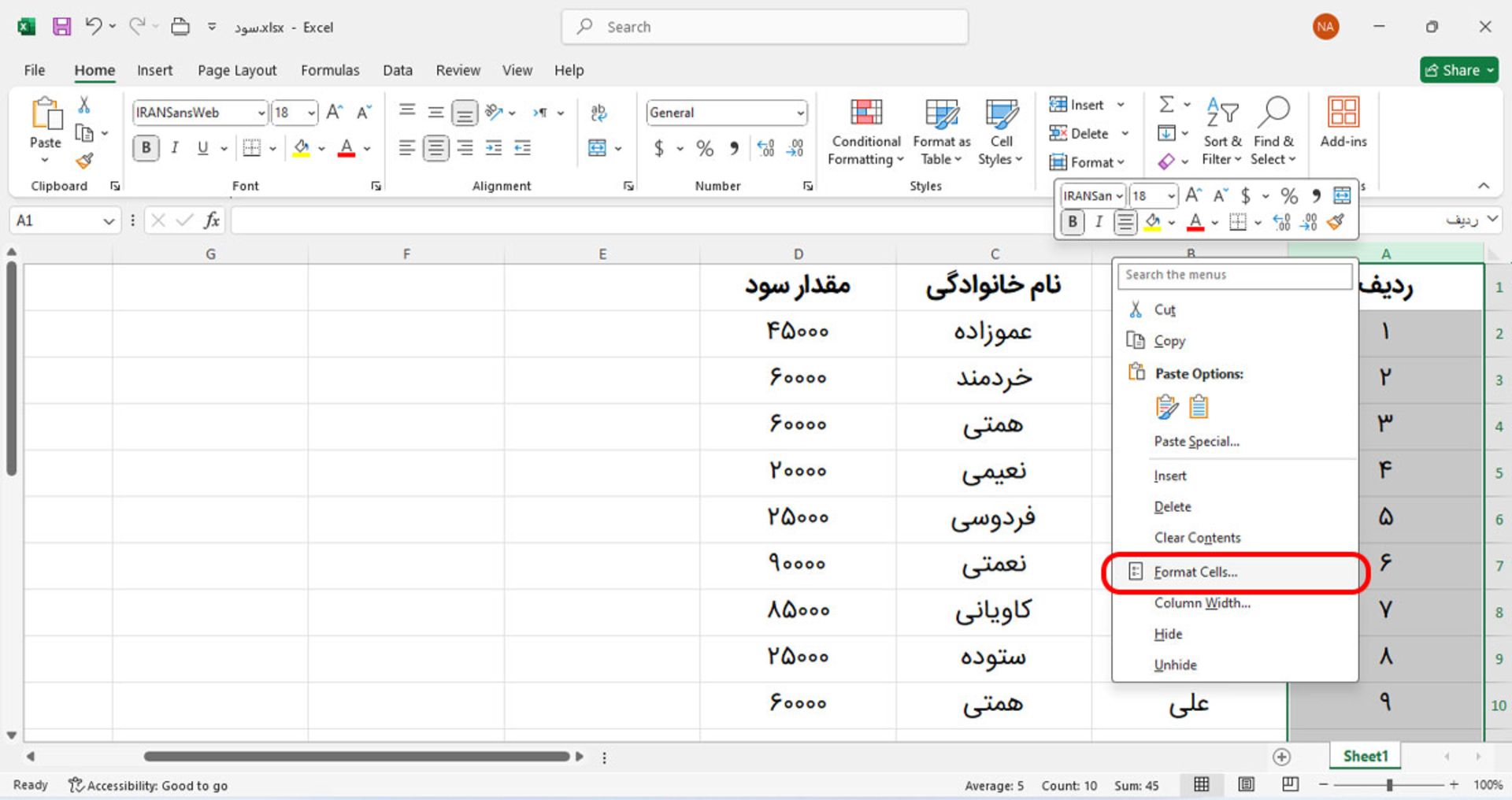Toggle italic in the mini toolbar
Screen dimensions: 1512x800
tap(1099, 222)
